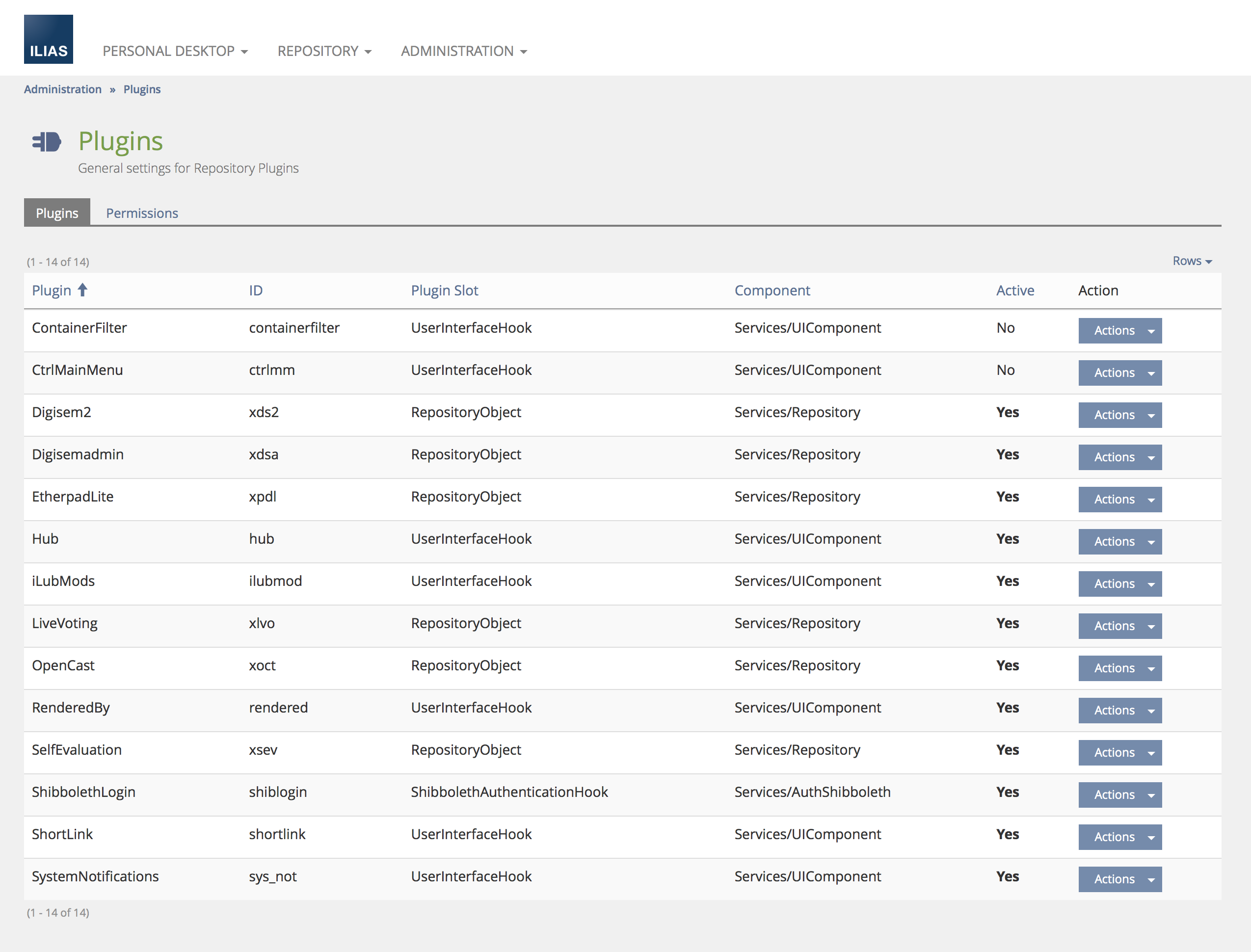Sort table by Plugin Slot column
This screenshot has height=952, width=1251.
444,291
